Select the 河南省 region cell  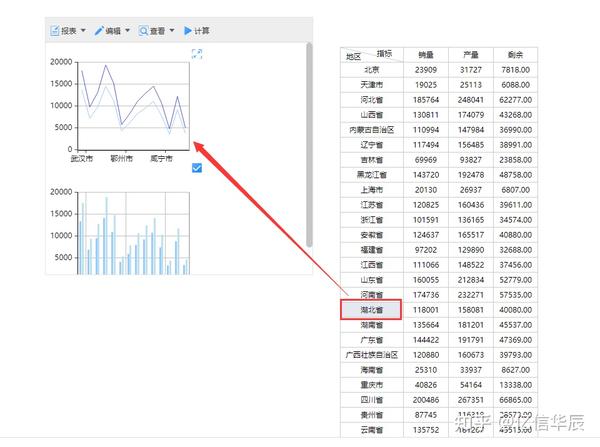372,294
